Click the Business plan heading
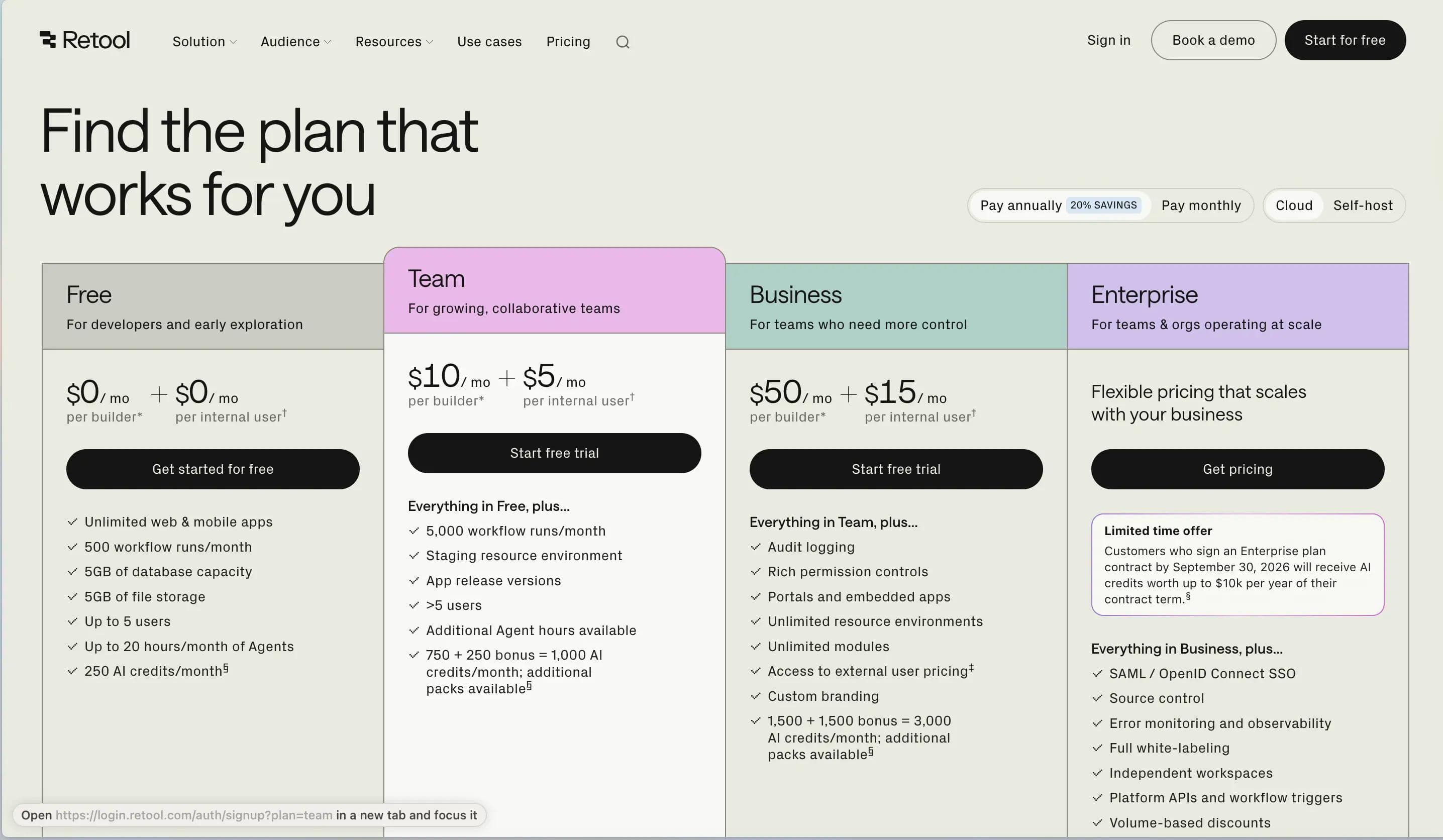This screenshot has width=1443, height=840. tap(795, 295)
